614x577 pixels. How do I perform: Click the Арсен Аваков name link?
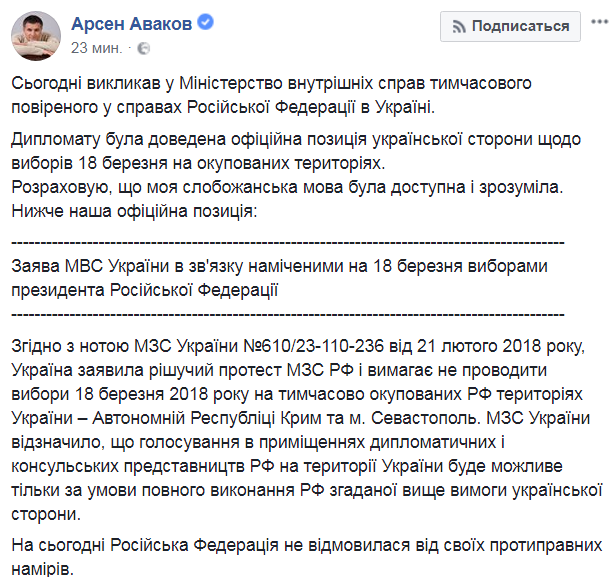point(131,22)
